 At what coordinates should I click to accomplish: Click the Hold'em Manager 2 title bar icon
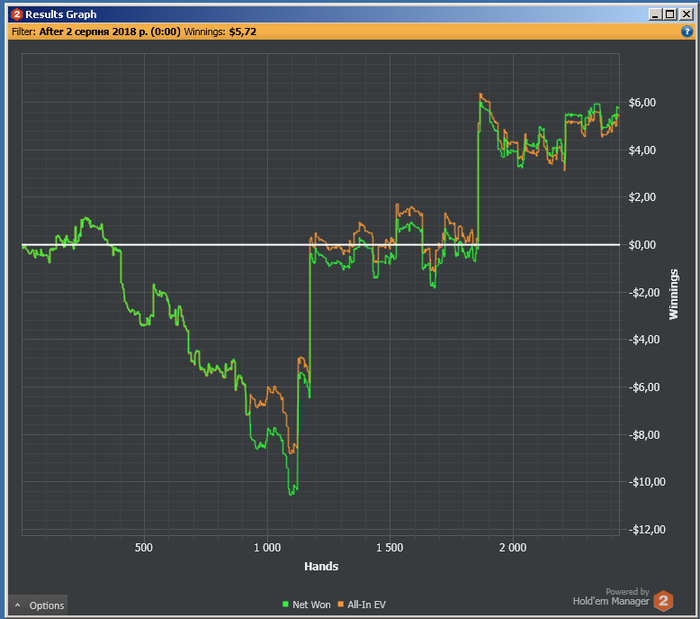click(x=17, y=14)
